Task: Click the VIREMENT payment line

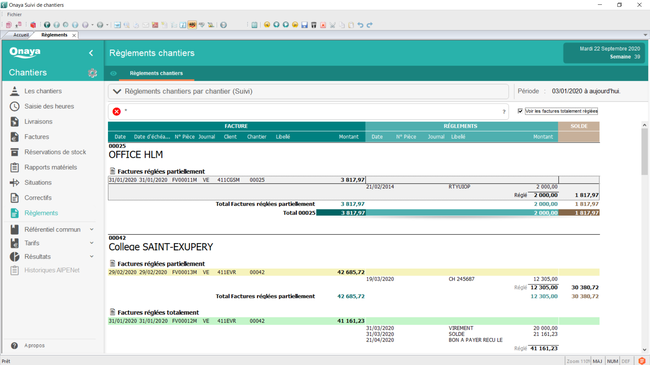Action: coord(462,328)
